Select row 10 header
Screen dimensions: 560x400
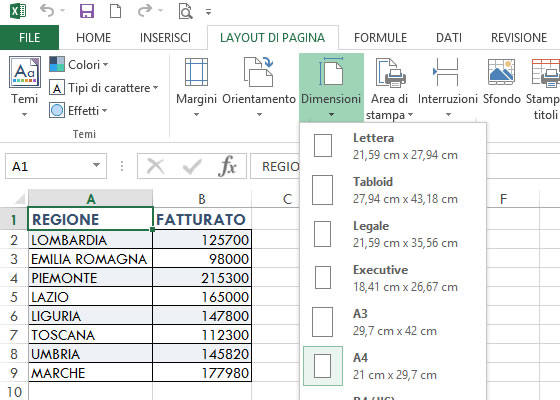point(14,392)
